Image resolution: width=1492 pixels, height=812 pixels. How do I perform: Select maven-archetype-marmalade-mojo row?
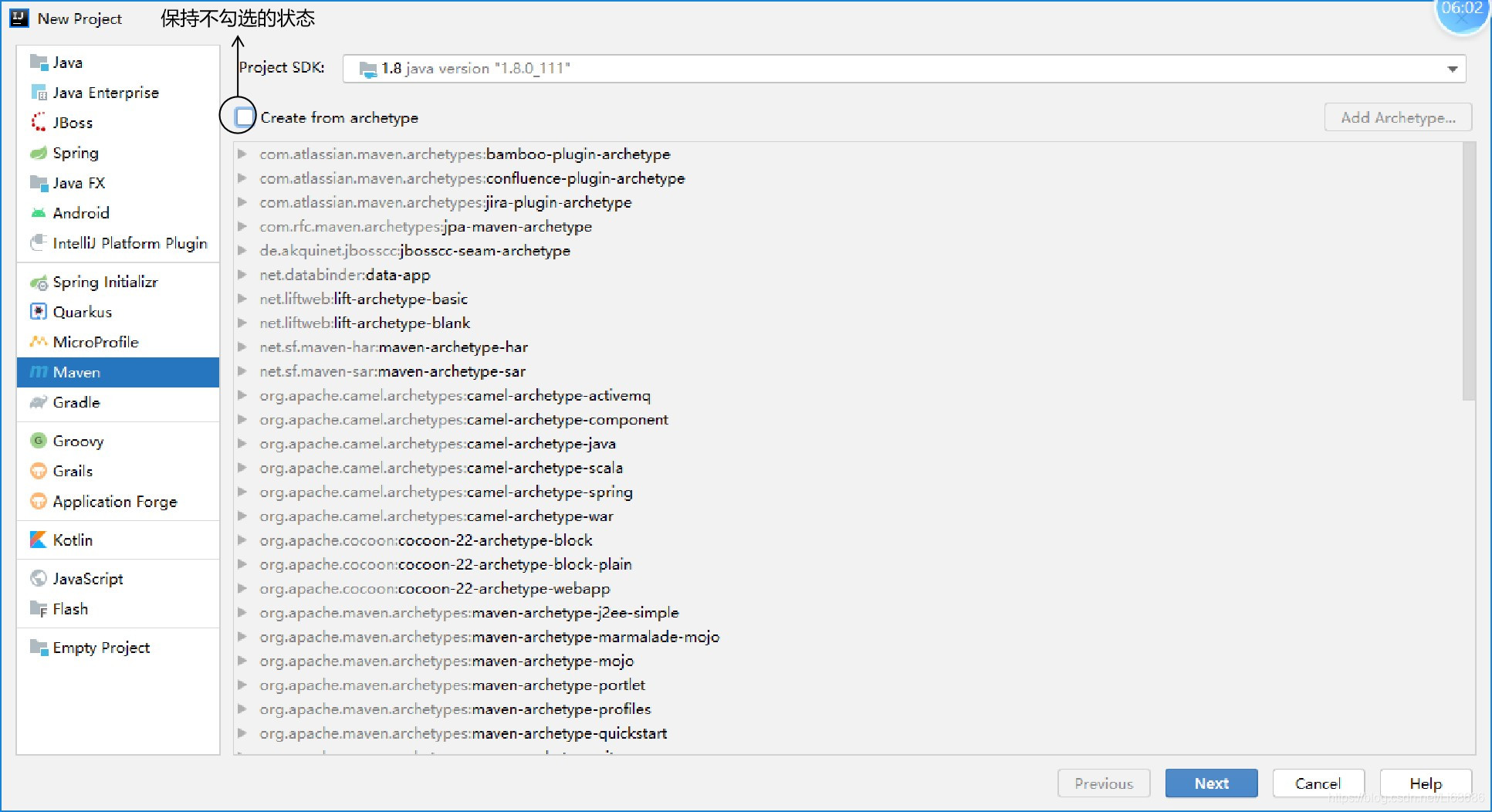[x=848, y=637]
